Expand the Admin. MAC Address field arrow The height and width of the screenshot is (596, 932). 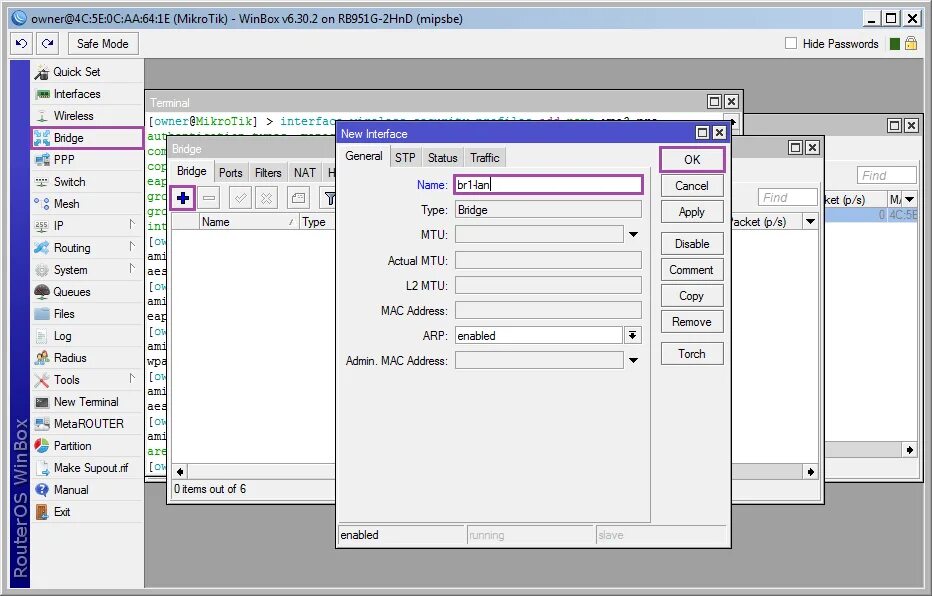[634, 360]
